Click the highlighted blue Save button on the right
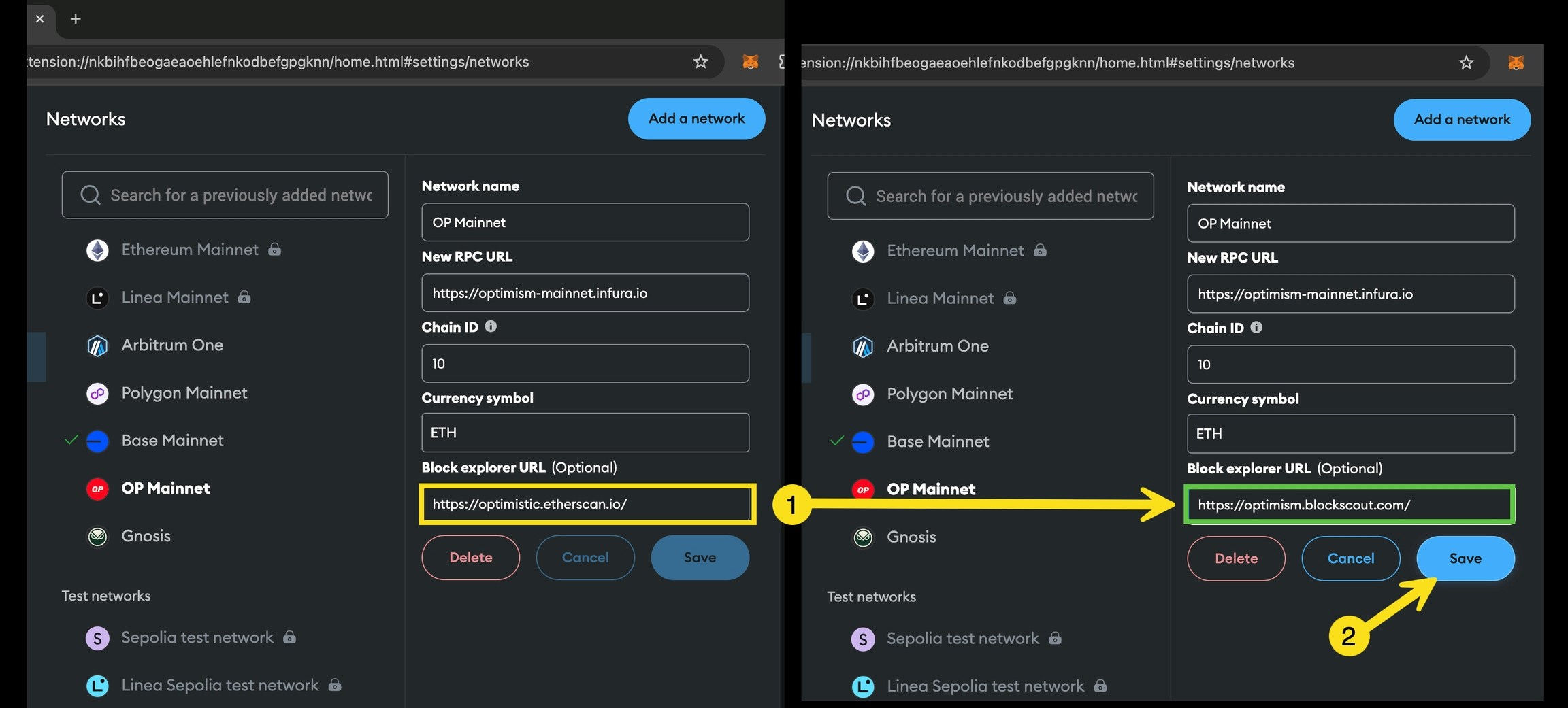 point(1465,558)
